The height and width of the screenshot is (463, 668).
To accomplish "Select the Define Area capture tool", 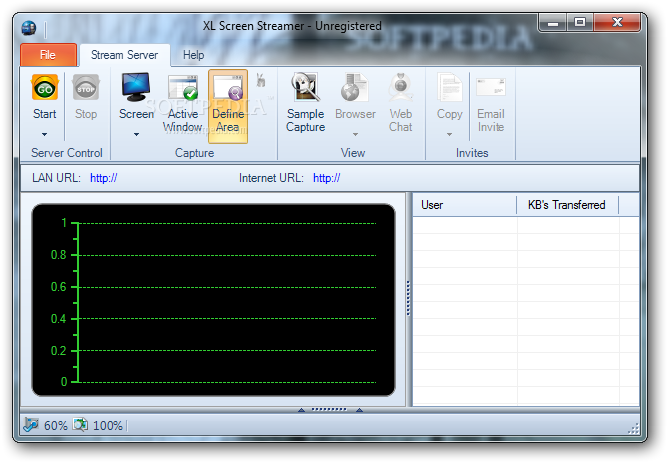I will pyautogui.click(x=228, y=106).
